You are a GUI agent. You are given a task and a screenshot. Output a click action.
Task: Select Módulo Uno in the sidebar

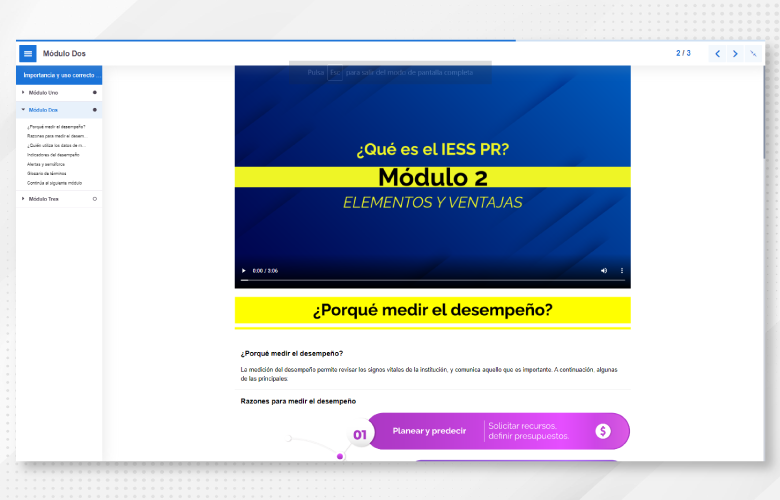pyautogui.click(x=43, y=93)
